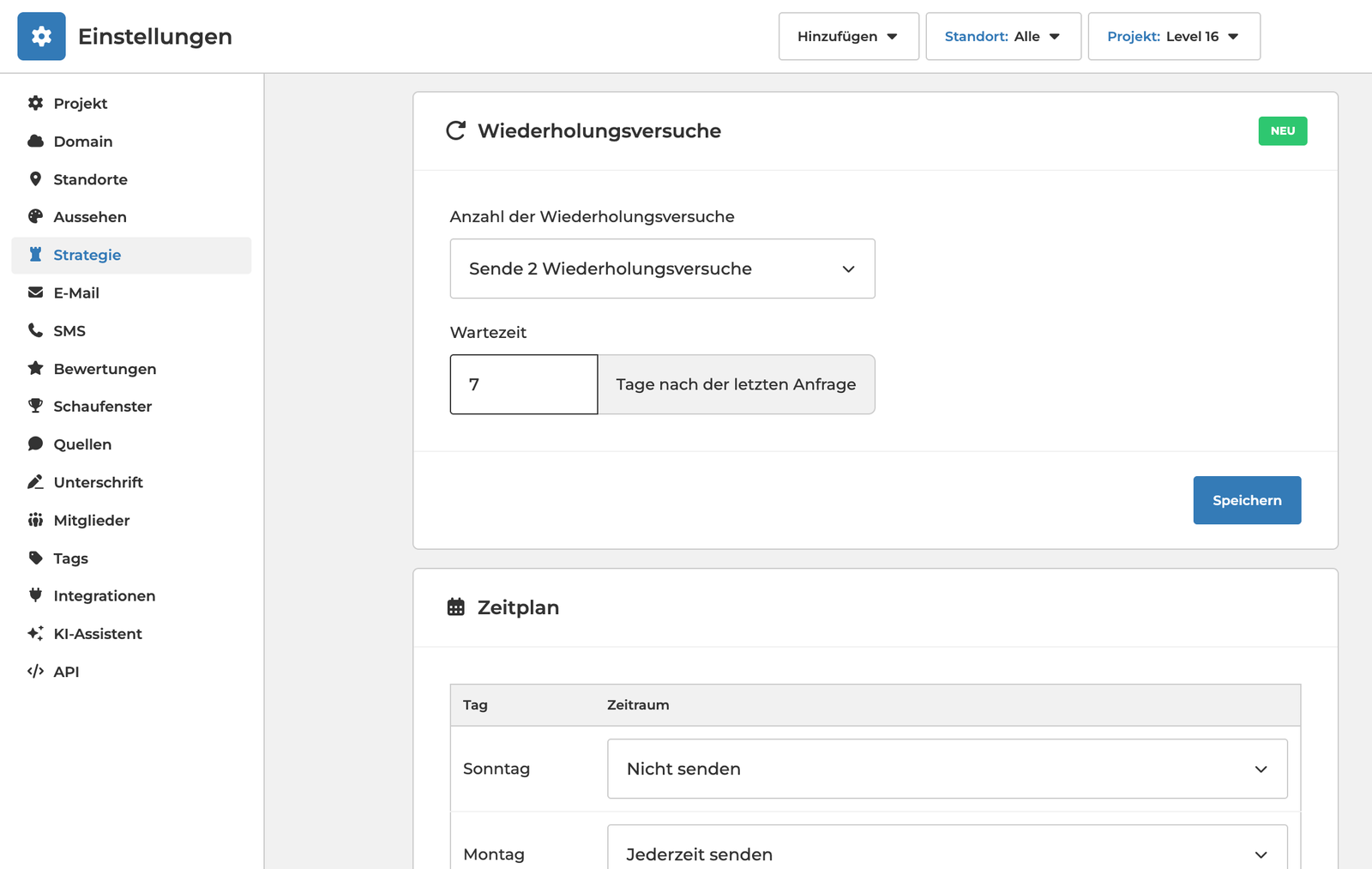
Task: Click the palette icon next to Aussehen
Action: pos(35,217)
